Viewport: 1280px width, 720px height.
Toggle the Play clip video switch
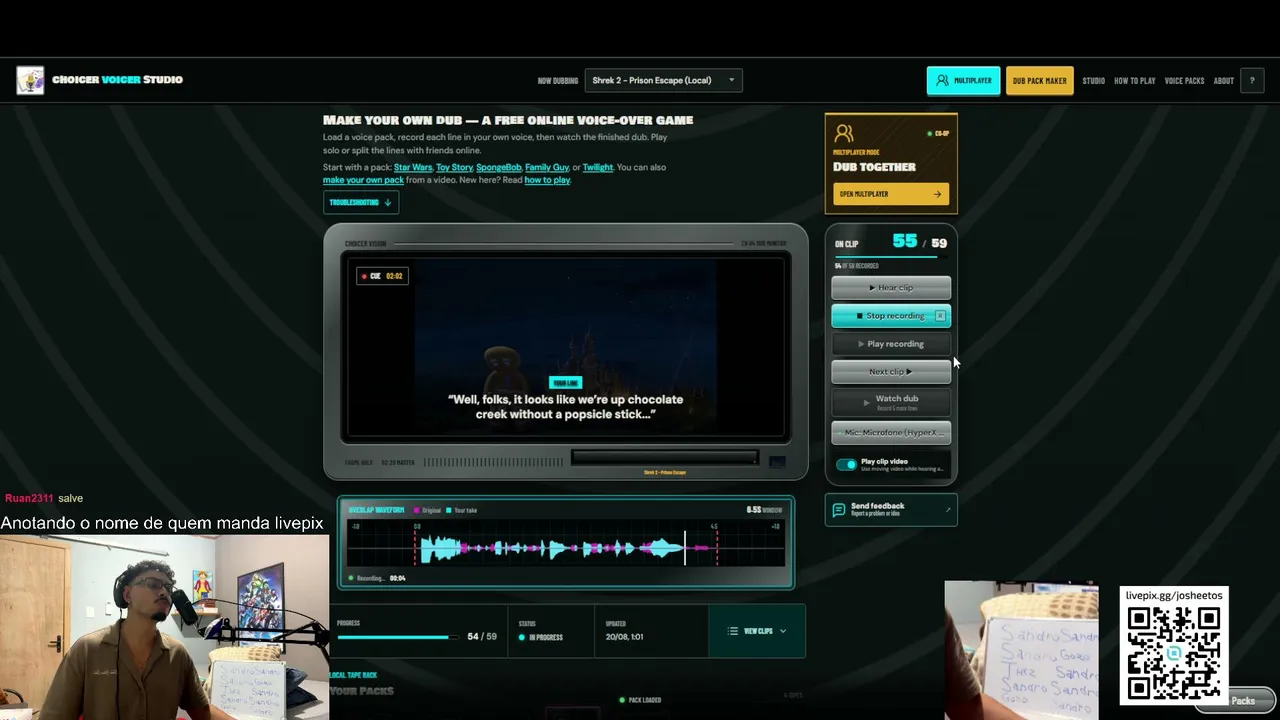click(847, 465)
